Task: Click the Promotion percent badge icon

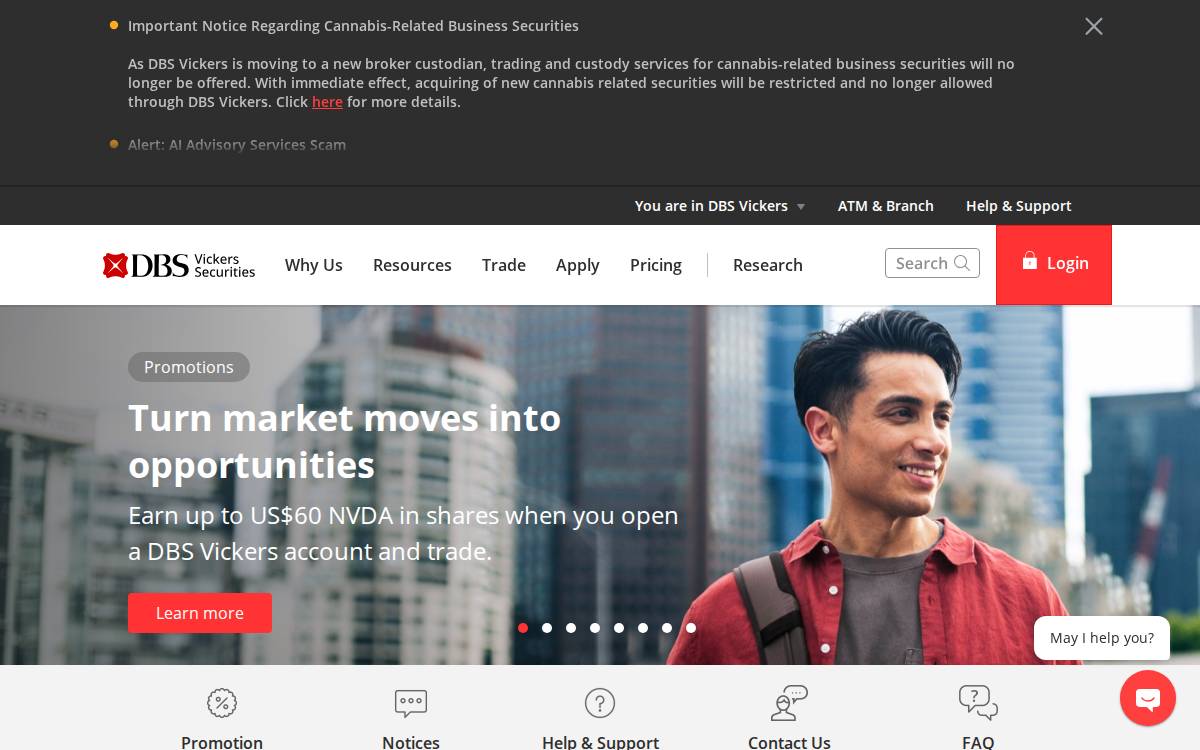Action: [x=222, y=703]
